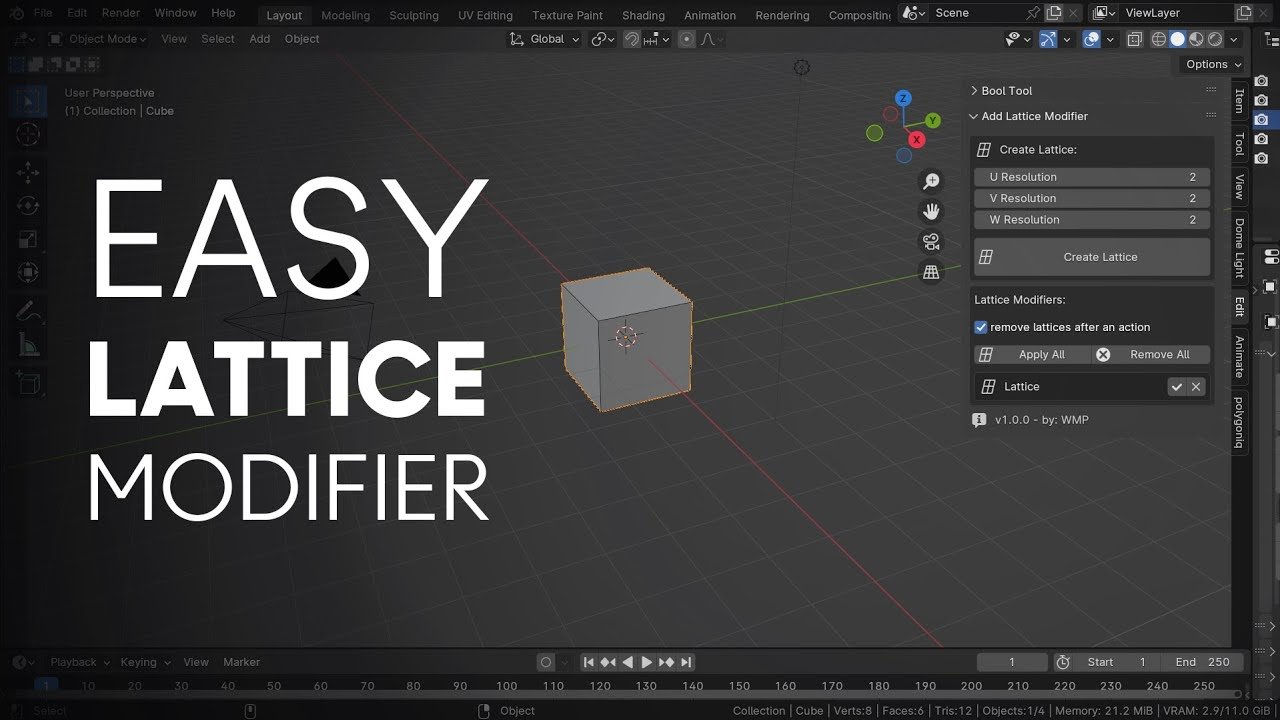Image resolution: width=1280 pixels, height=720 pixels.
Task: Expand the Bool Tool panel
Action: 974,91
